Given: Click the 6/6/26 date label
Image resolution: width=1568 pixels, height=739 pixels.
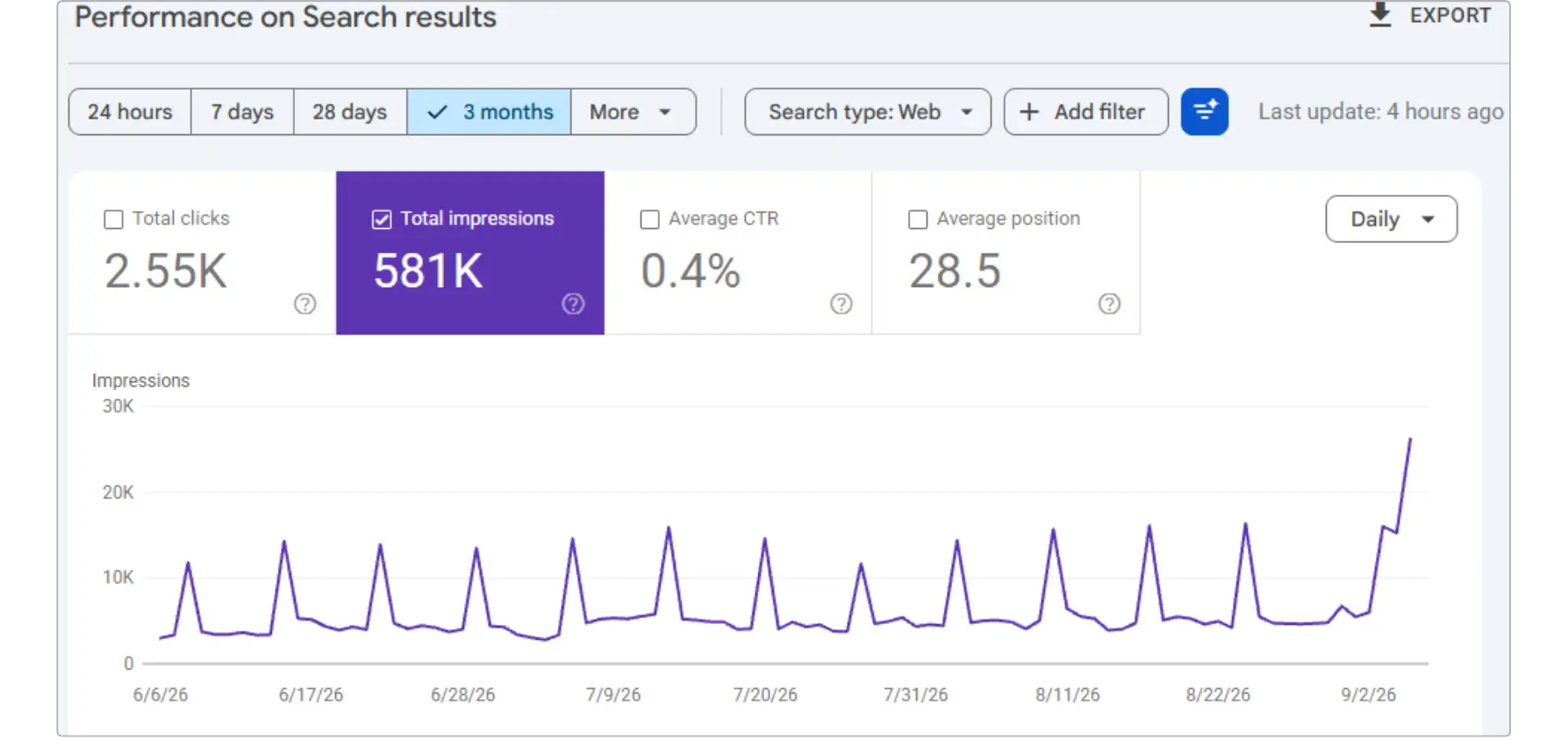Looking at the screenshot, I should (x=161, y=694).
